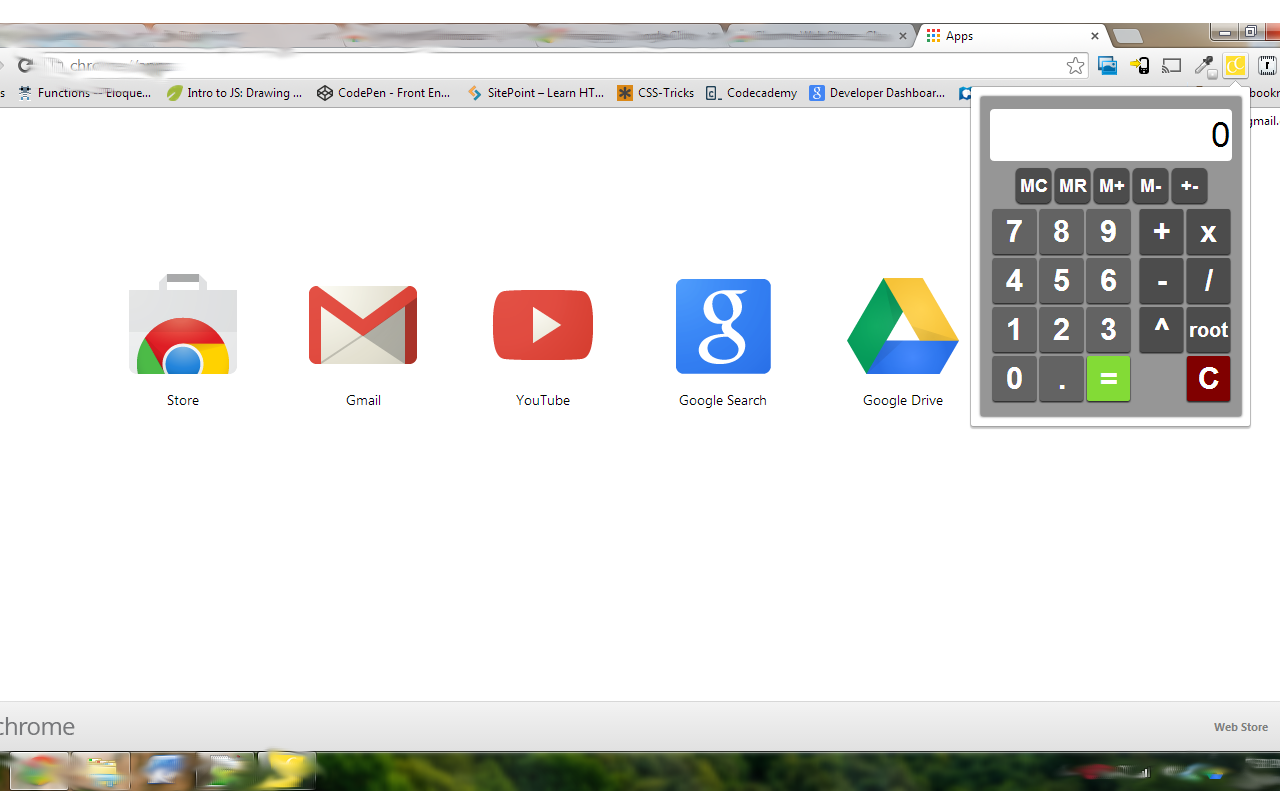Viewport: 1280px width, 800px height.
Task: Click the calculator divide button
Action: 1208,281
